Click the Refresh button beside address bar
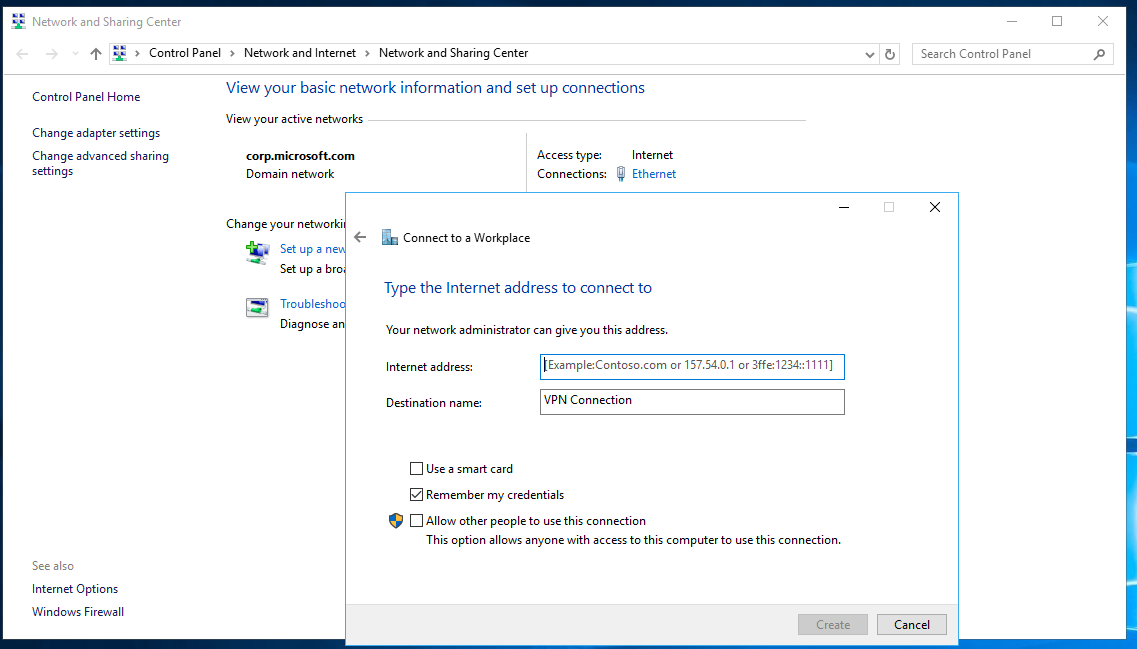The height and width of the screenshot is (649, 1137). coord(890,54)
